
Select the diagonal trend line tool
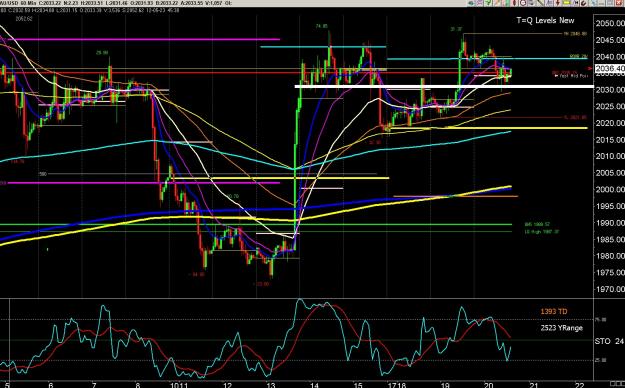tap(539, 3)
